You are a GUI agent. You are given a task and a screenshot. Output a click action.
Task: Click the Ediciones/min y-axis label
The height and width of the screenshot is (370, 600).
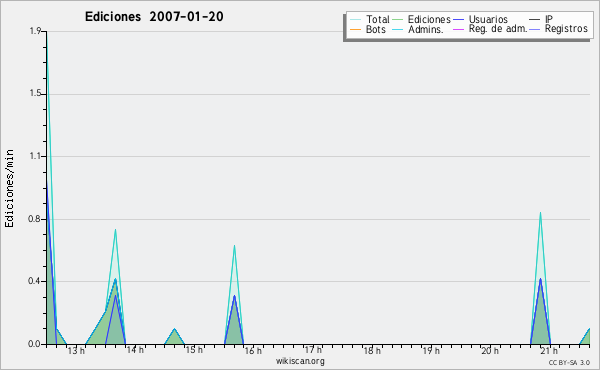9,188
